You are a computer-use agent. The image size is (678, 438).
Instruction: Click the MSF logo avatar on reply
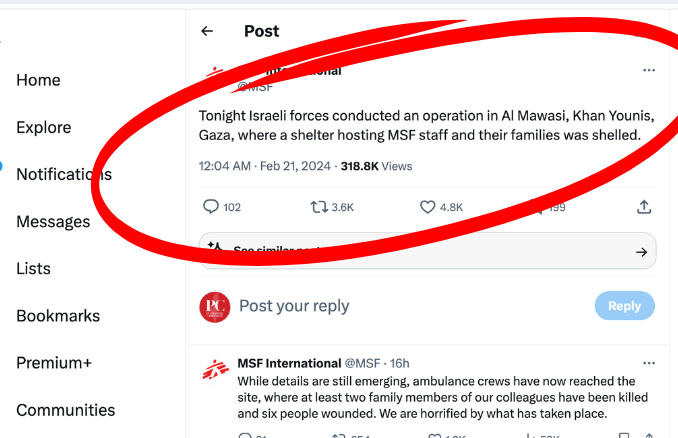pyautogui.click(x=215, y=368)
